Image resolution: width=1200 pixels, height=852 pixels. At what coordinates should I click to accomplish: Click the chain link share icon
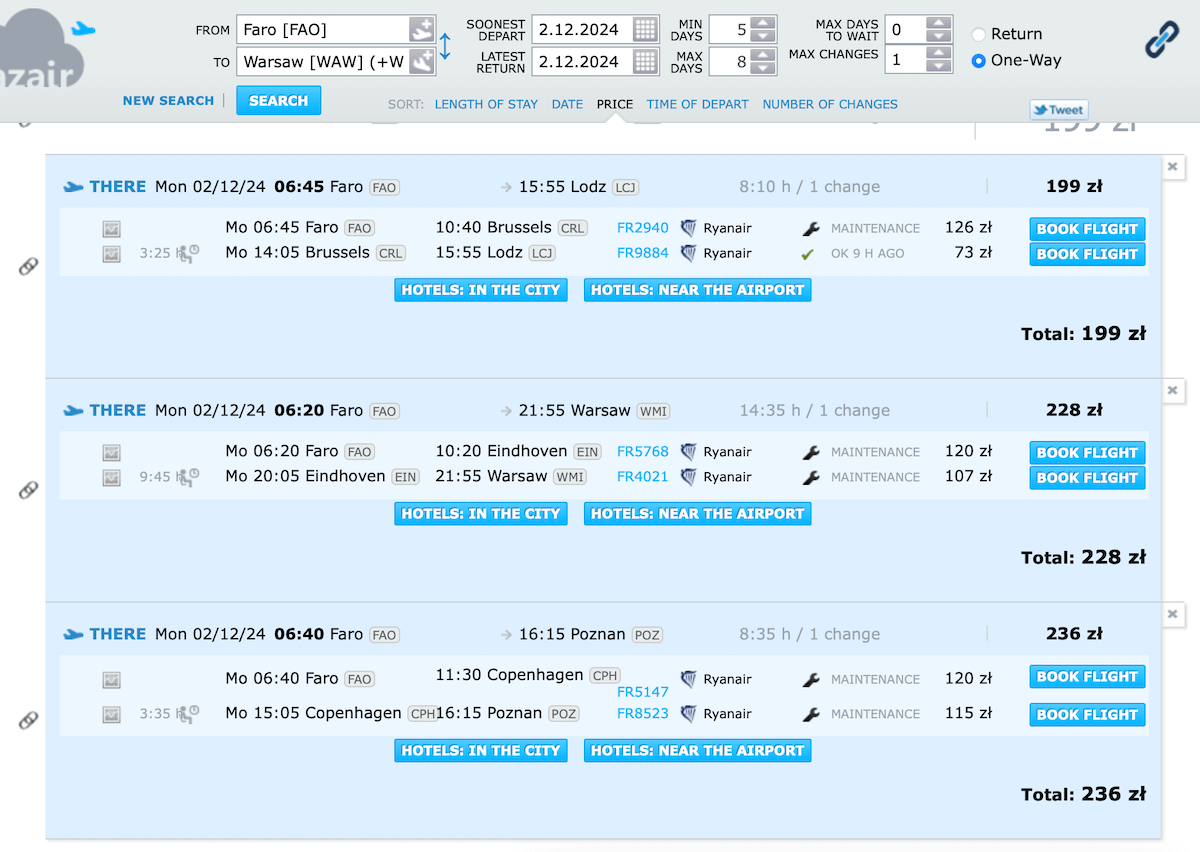click(1162, 40)
